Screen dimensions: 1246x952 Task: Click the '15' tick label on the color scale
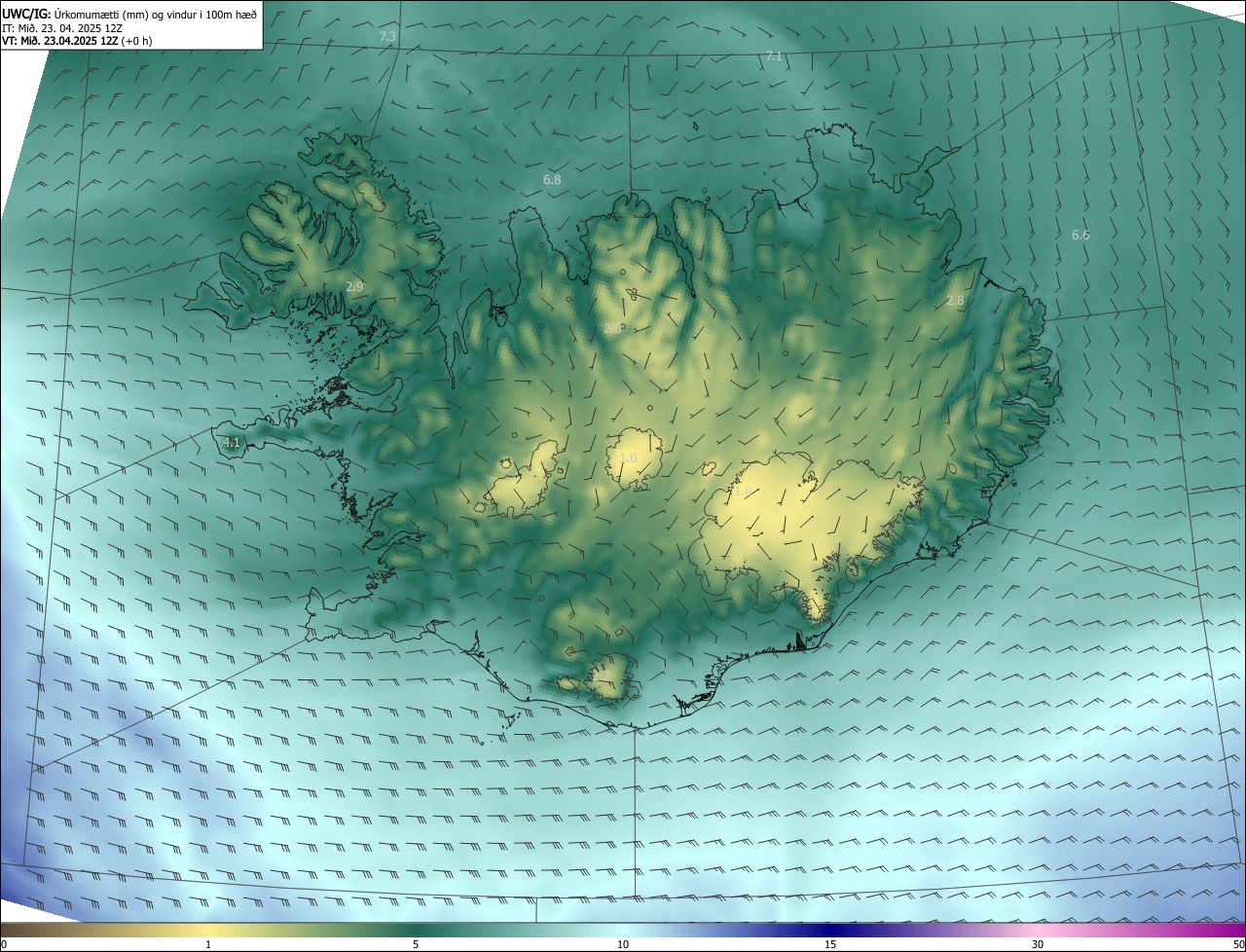830,945
